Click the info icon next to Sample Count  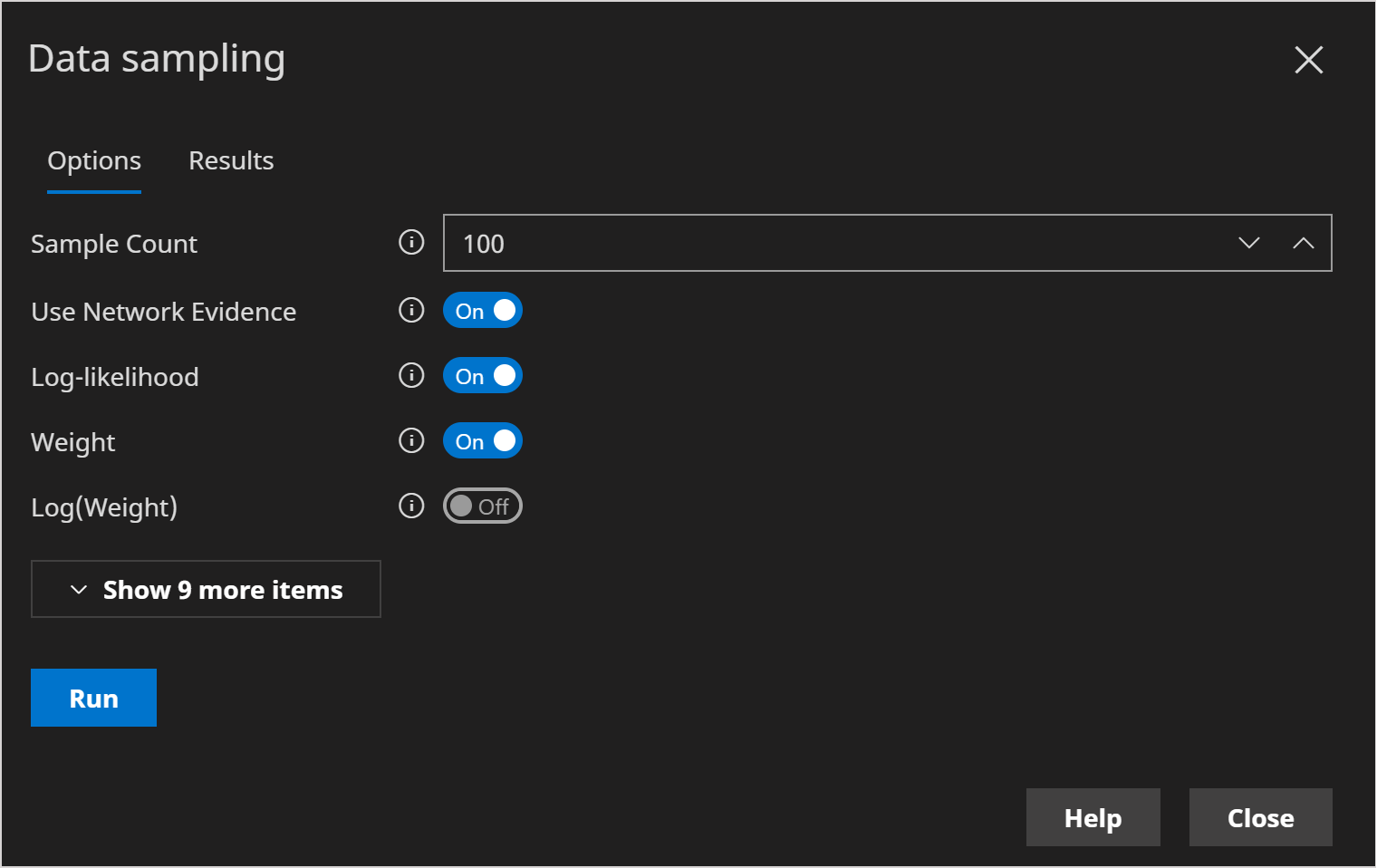coord(411,243)
